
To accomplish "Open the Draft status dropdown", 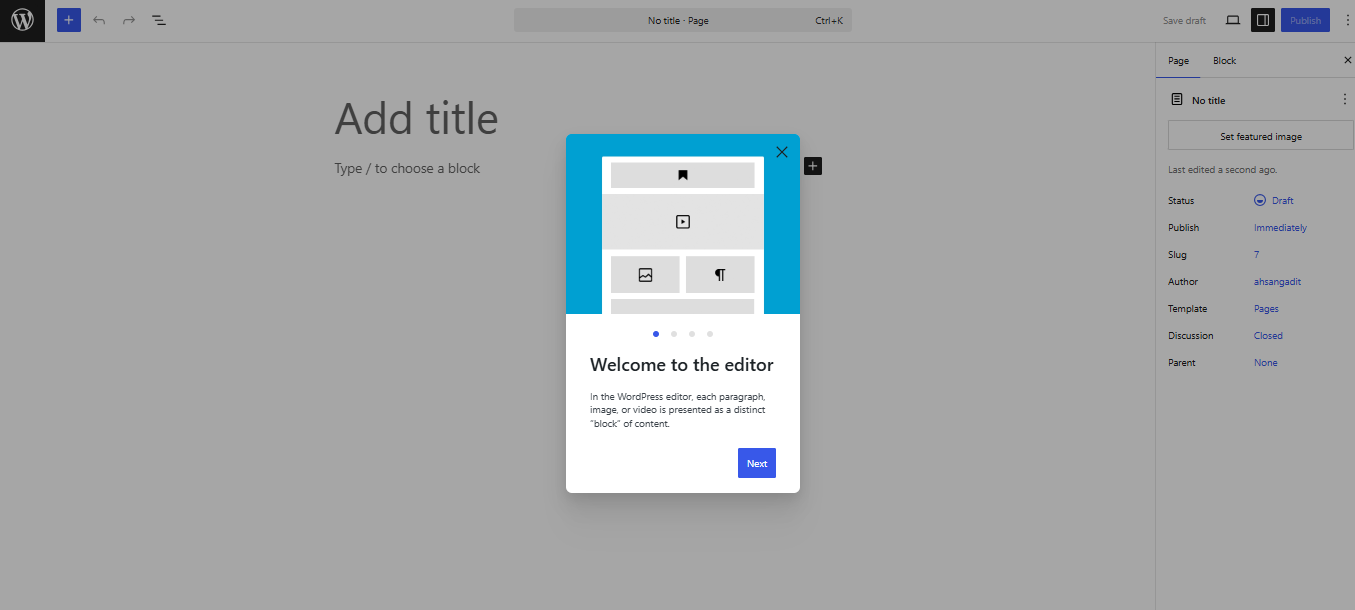I will [x=1274, y=201].
